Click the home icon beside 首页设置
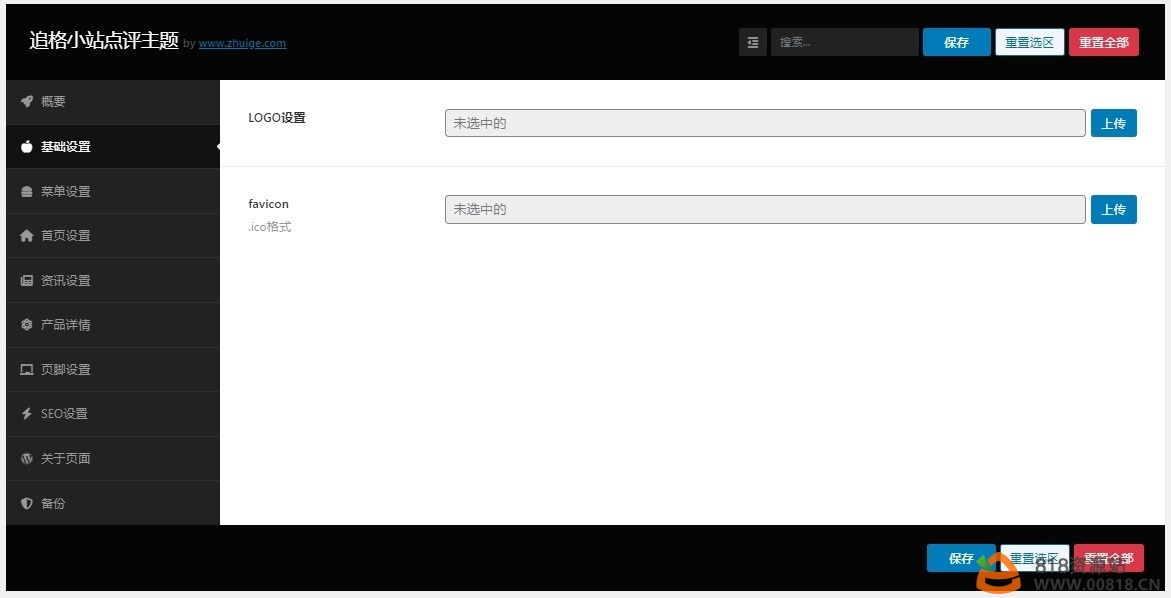The height and width of the screenshot is (598, 1171). click(x=27, y=236)
